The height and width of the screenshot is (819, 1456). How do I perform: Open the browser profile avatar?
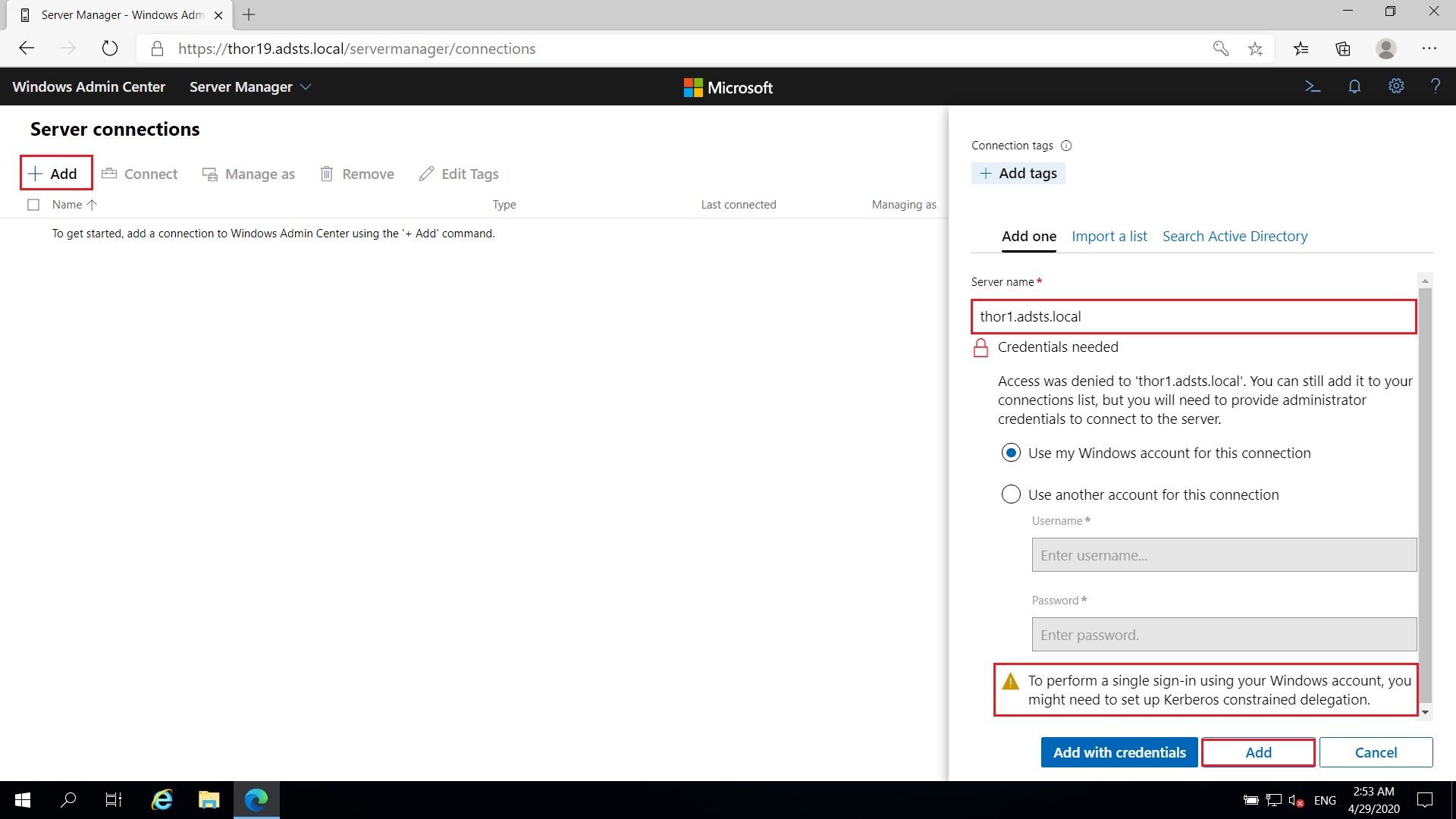click(x=1386, y=49)
